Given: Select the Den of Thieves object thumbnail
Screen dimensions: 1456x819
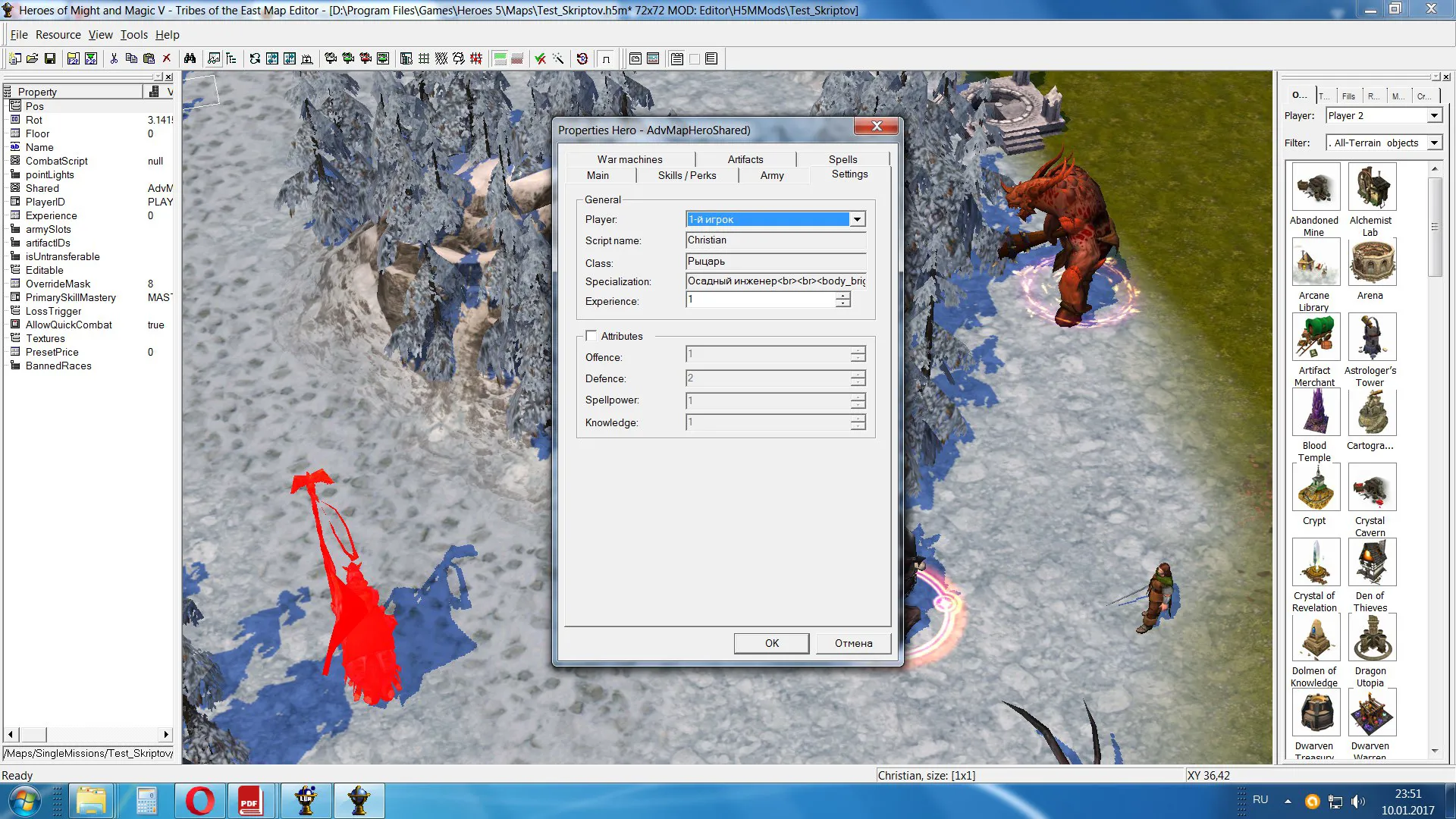Looking at the screenshot, I should point(1372,562).
